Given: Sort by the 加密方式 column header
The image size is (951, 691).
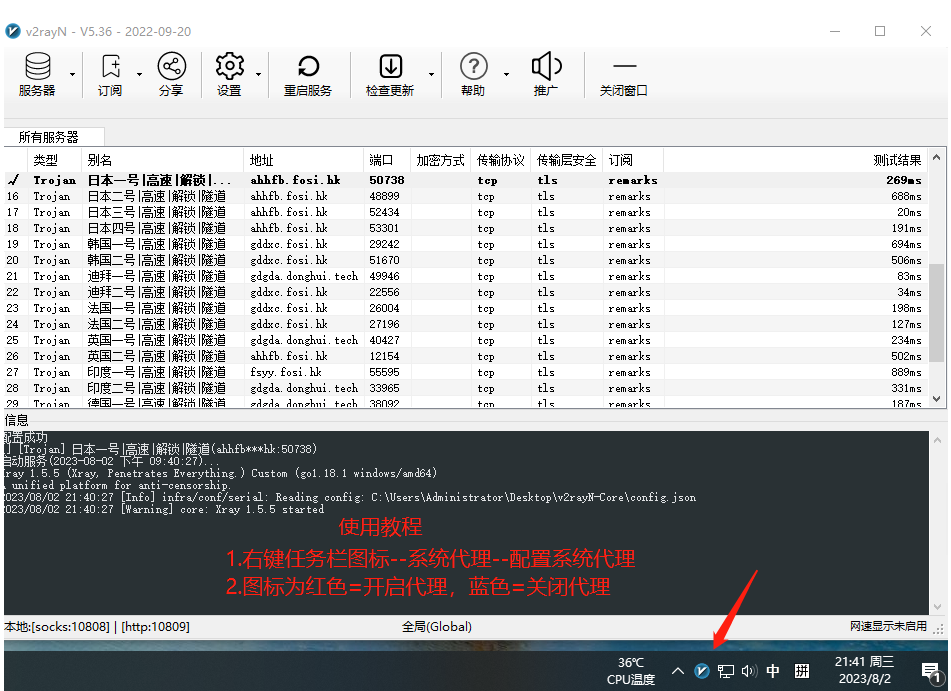Looking at the screenshot, I should [x=440, y=160].
